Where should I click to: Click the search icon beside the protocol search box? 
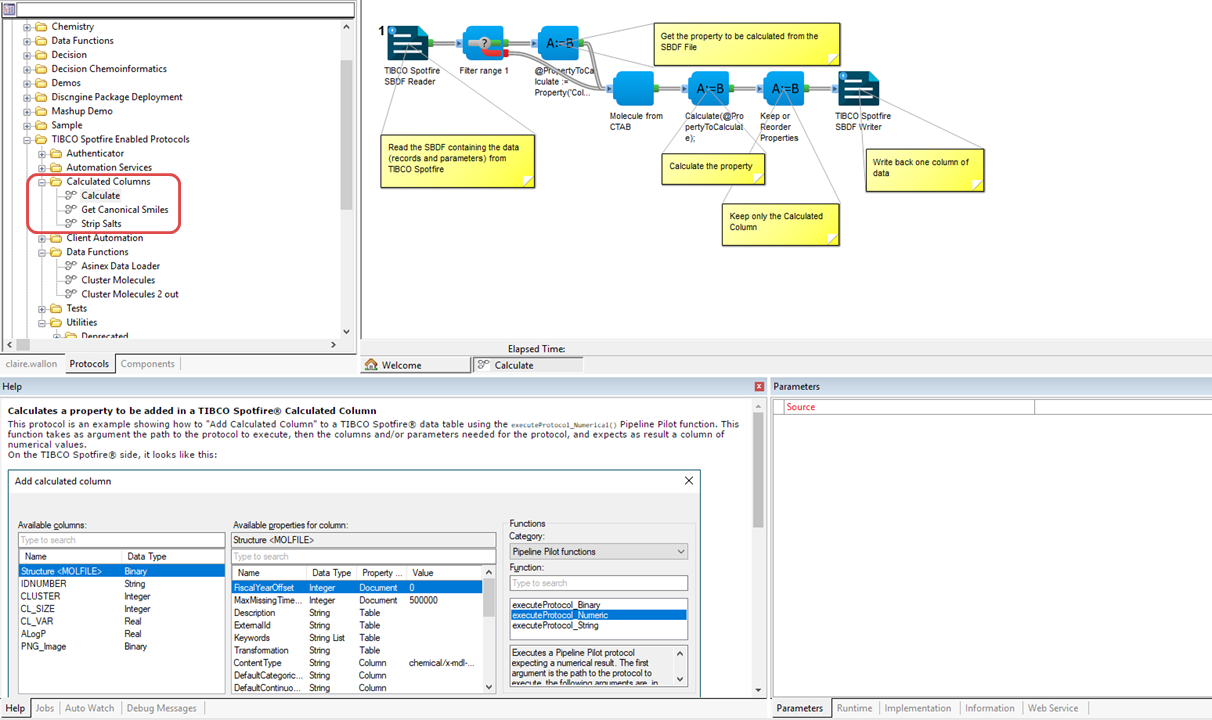[8, 9]
